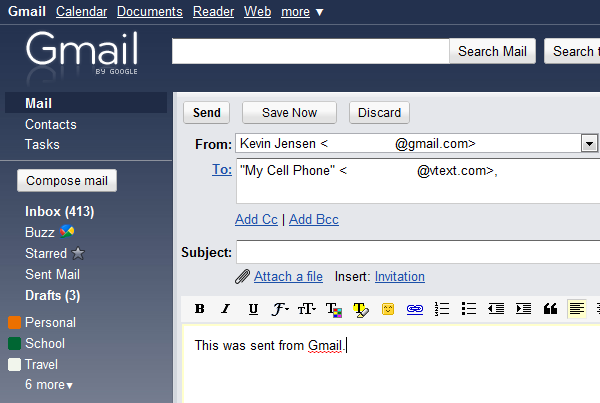Click the Add Bcc link

[x=314, y=219]
